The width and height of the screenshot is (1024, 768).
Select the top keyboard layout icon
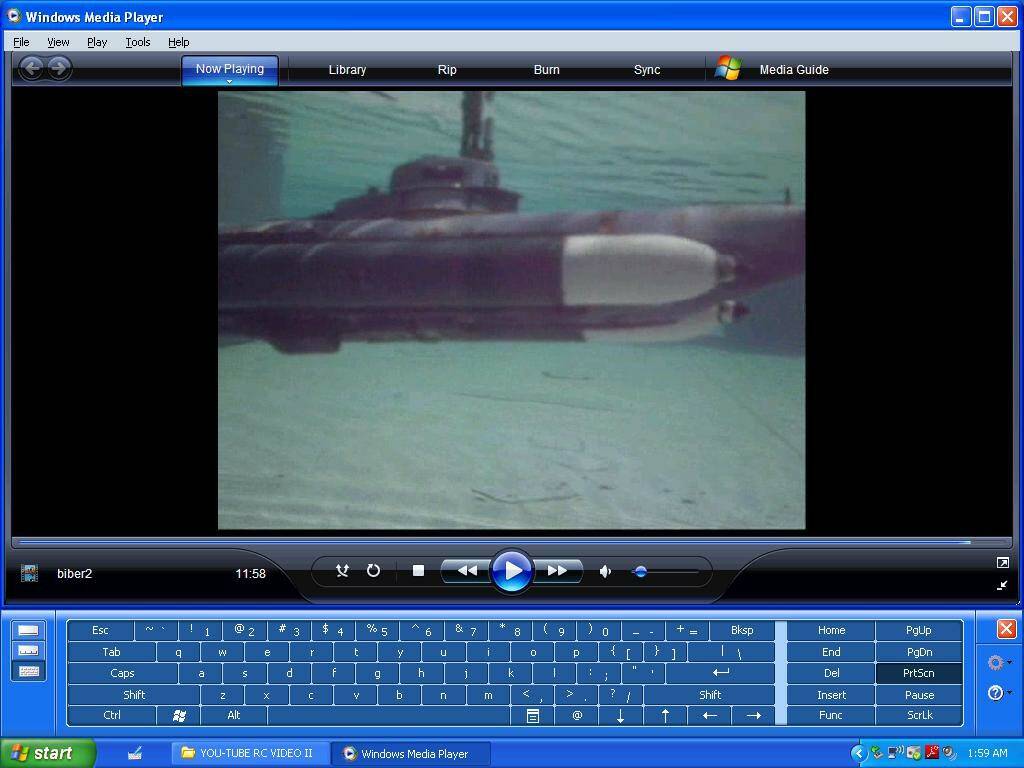pos(29,630)
